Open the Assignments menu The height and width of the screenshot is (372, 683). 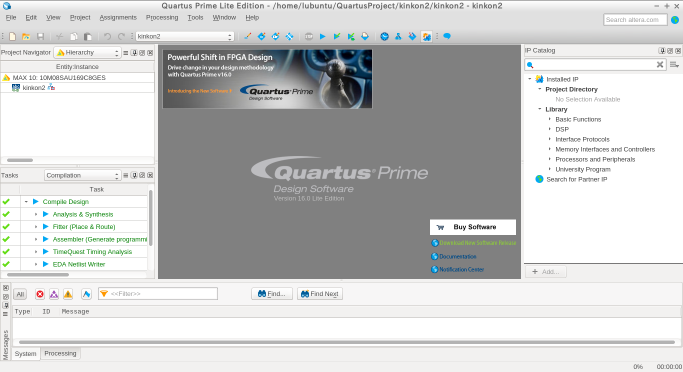coord(118,17)
